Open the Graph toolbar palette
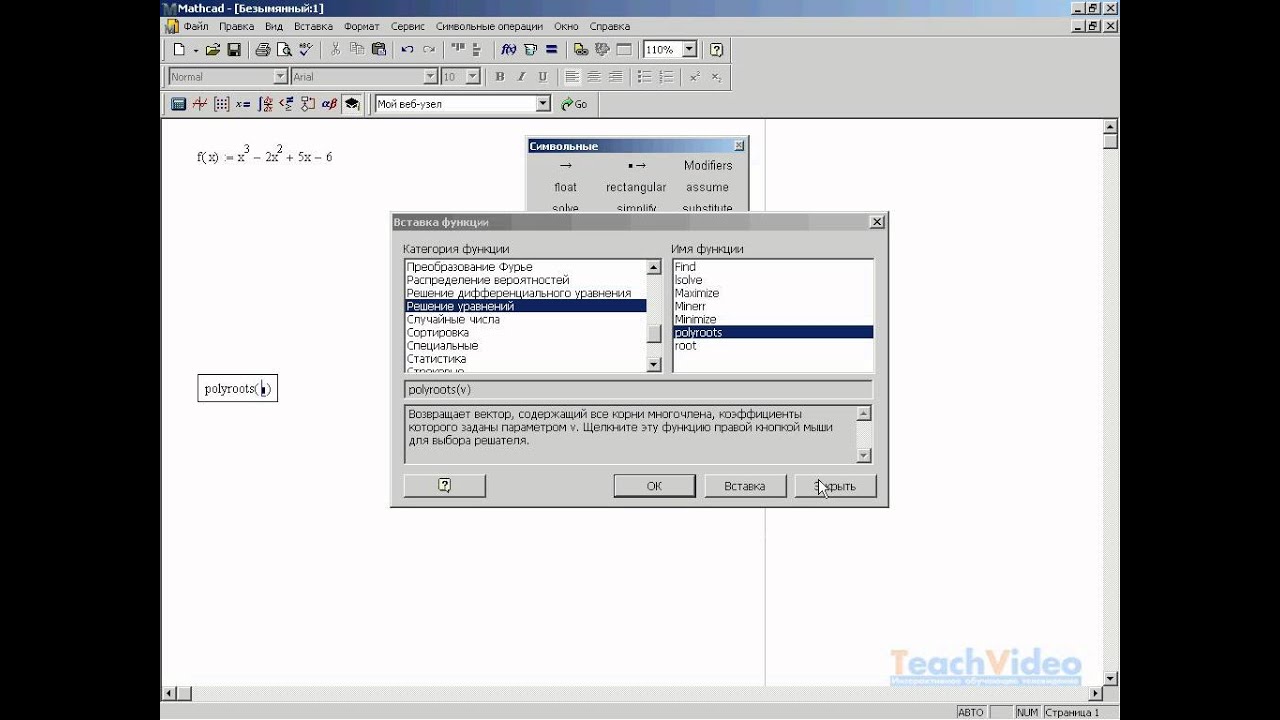Image resolution: width=1280 pixels, height=720 pixels. point(200,103)
